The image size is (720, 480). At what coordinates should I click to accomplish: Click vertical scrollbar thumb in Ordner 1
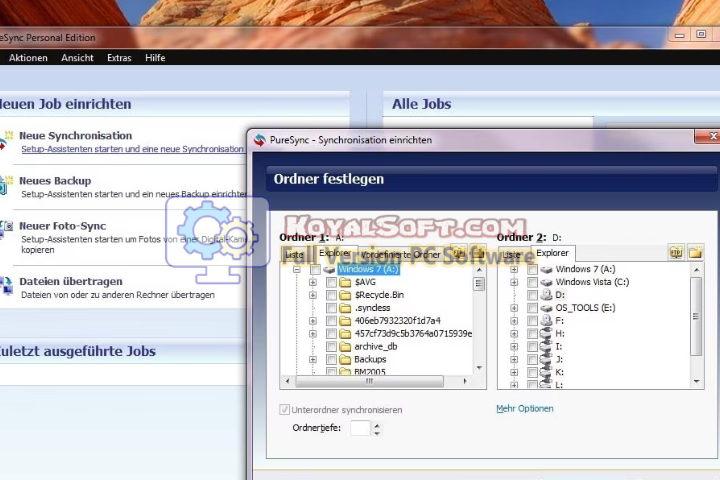click(x=479, y=284)
